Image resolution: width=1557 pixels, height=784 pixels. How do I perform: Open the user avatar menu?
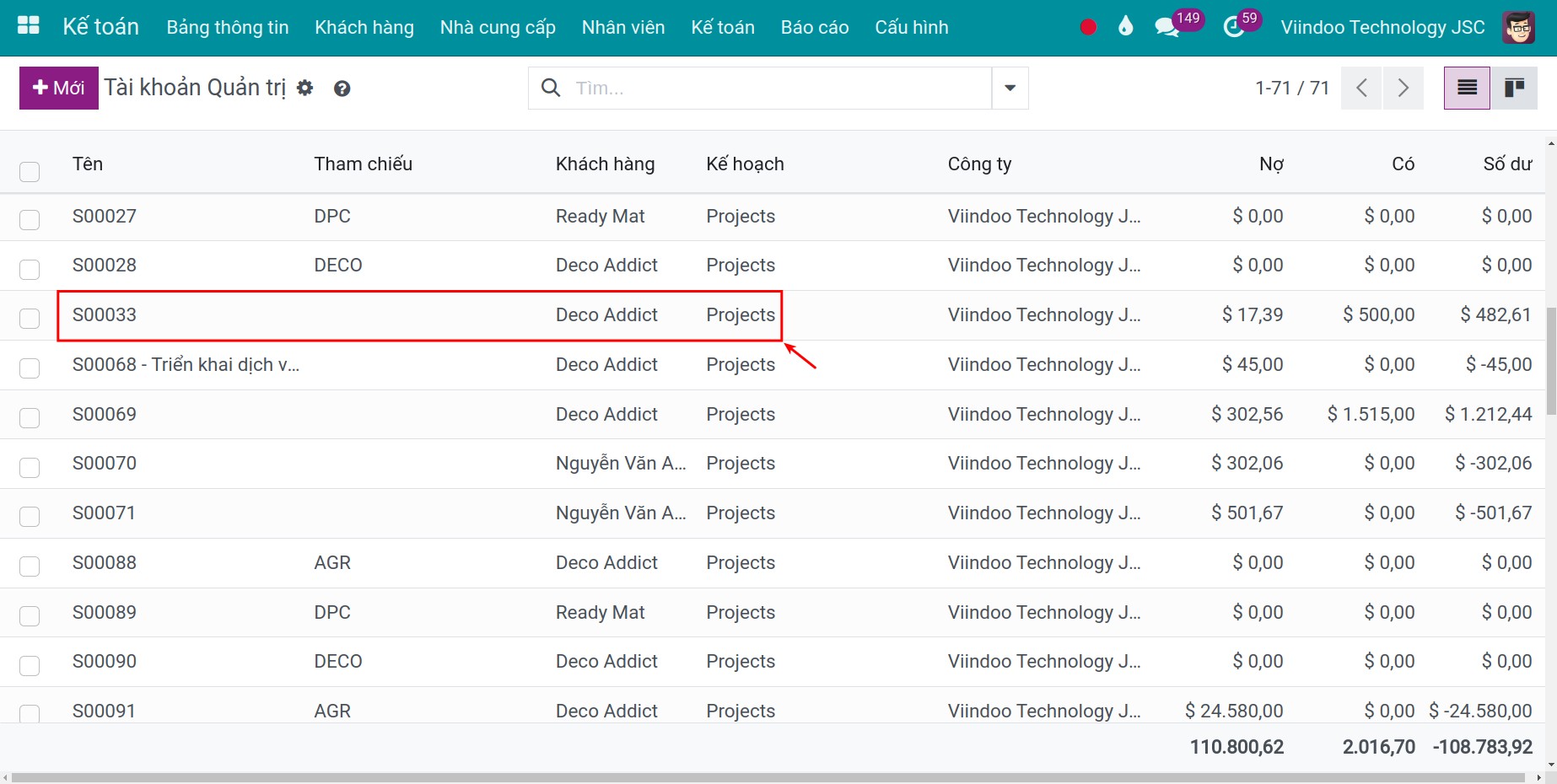coord(1519,27)
